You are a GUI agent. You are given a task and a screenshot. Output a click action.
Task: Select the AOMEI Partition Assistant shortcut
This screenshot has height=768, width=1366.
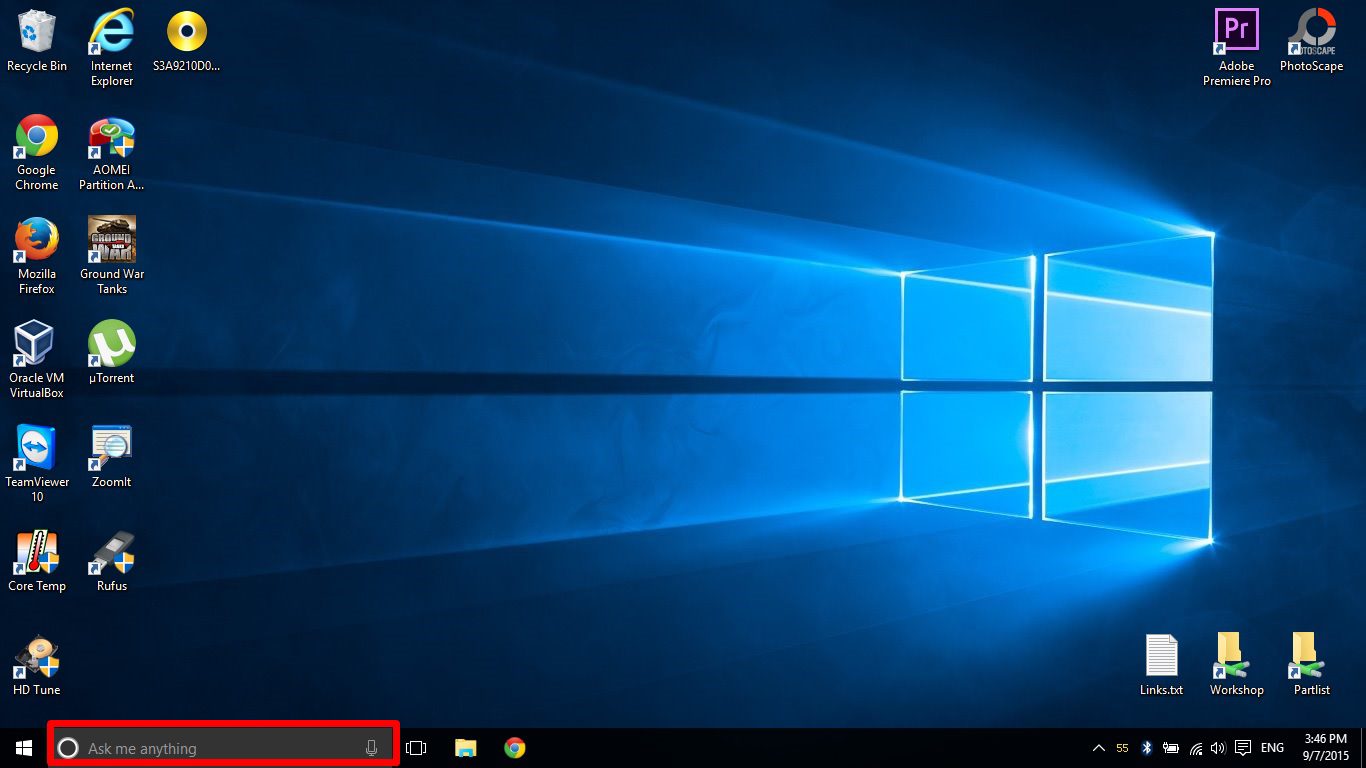coord(112,152)
